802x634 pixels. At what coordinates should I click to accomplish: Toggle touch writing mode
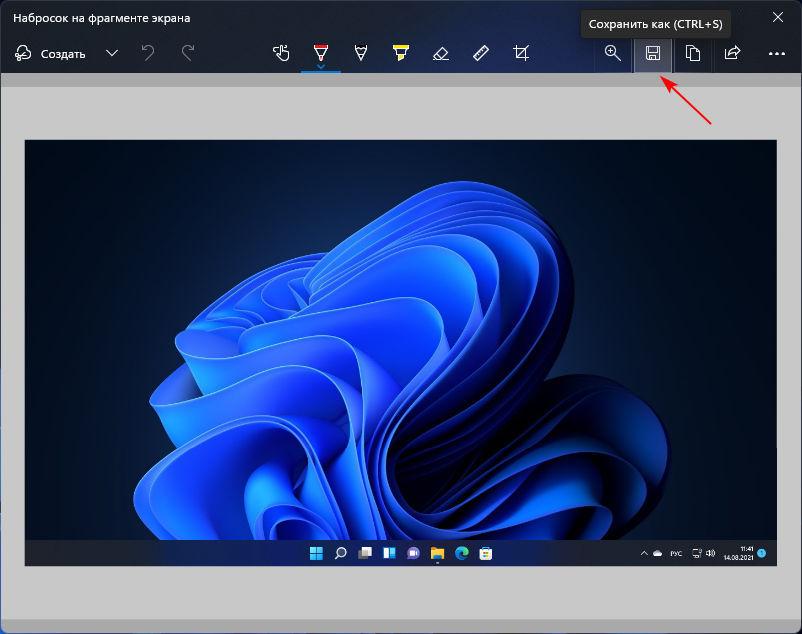tap(281, 53)
